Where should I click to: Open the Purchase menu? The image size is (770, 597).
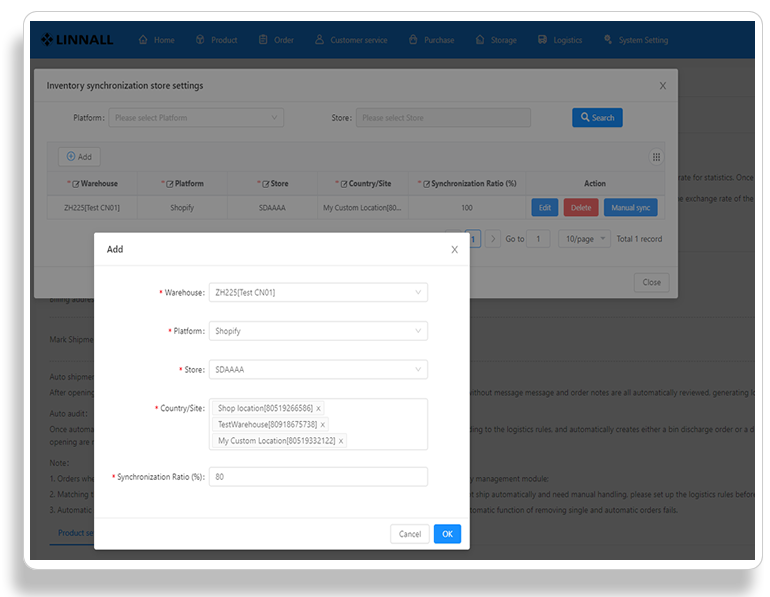[432, 40]
